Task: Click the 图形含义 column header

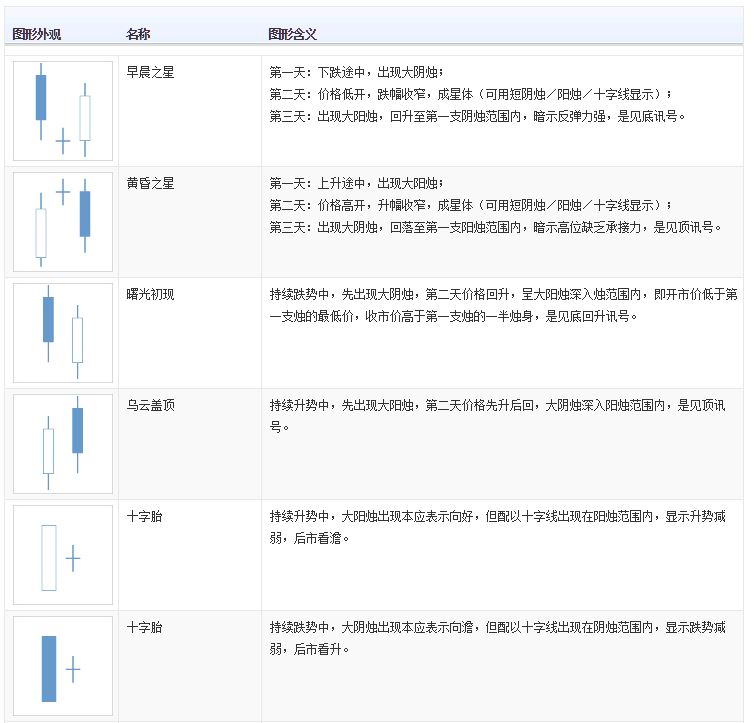Action: pos(292,34)
